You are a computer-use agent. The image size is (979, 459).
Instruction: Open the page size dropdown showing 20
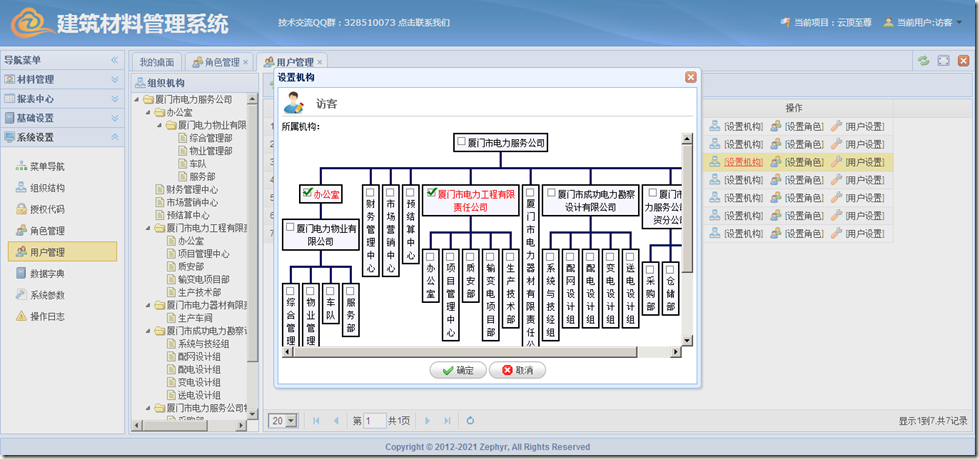pyautogui.click(x=284, y=421)
